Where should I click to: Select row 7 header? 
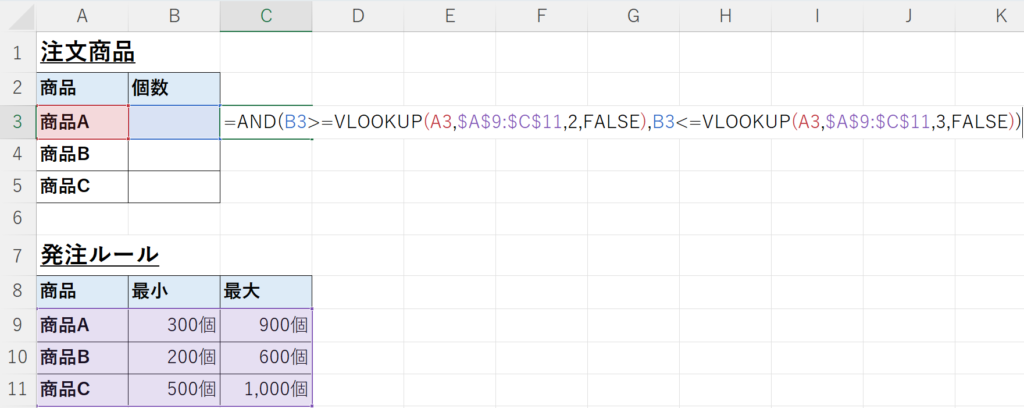tap(18, 255)
